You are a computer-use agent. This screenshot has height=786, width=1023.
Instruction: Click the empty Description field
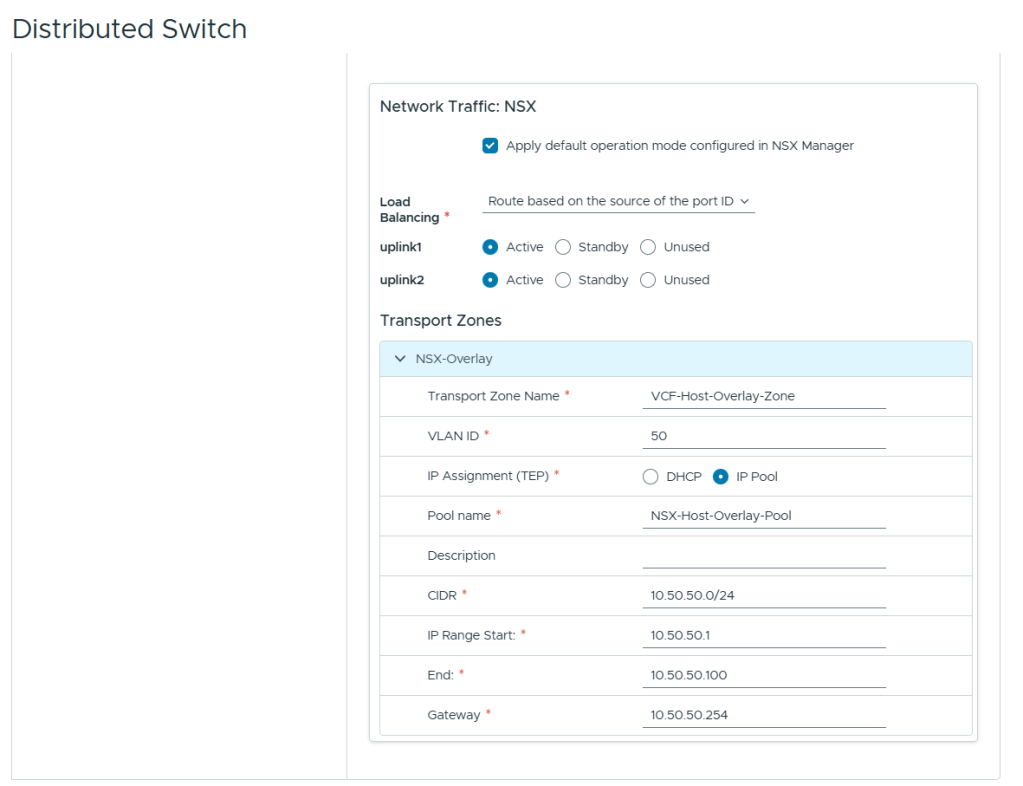pos(764,556)
